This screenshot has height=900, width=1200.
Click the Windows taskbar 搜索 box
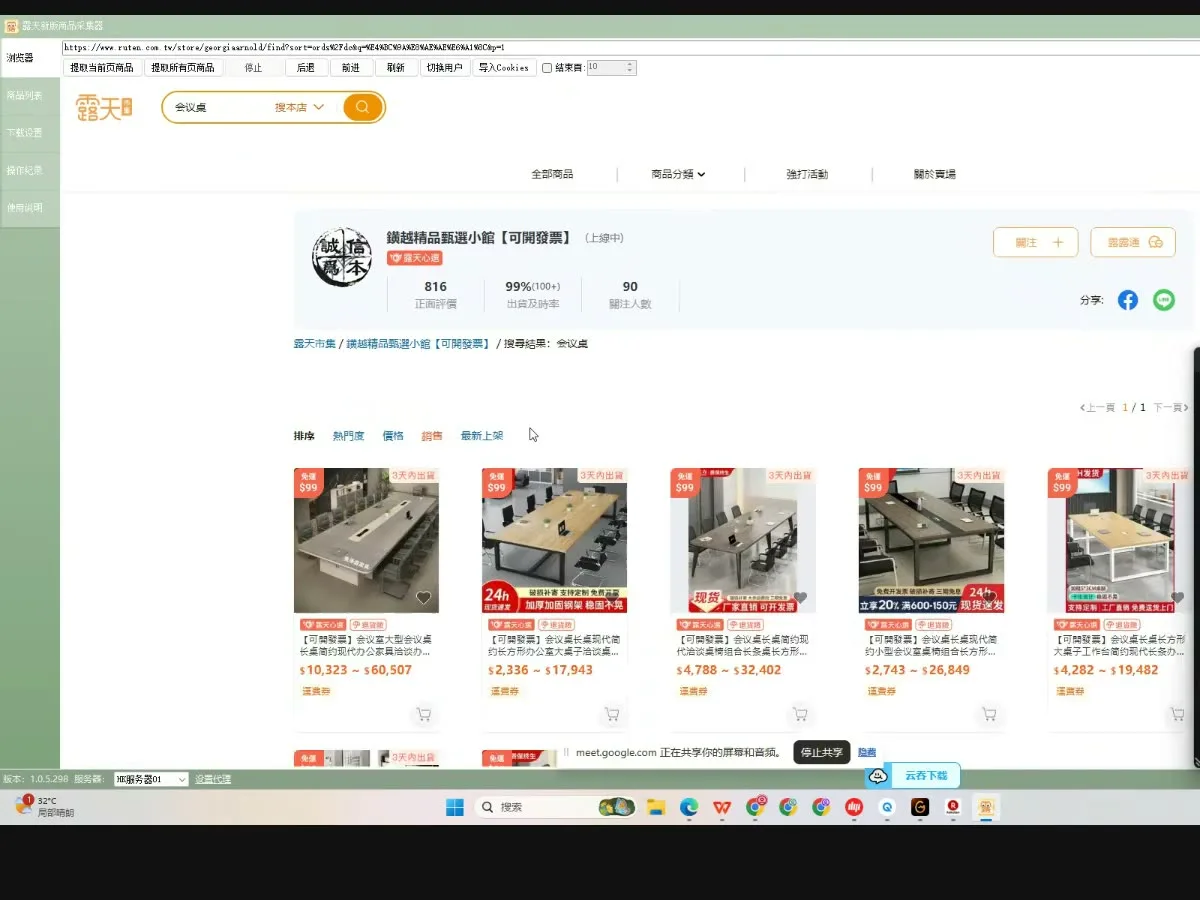(x=555, y=807)
